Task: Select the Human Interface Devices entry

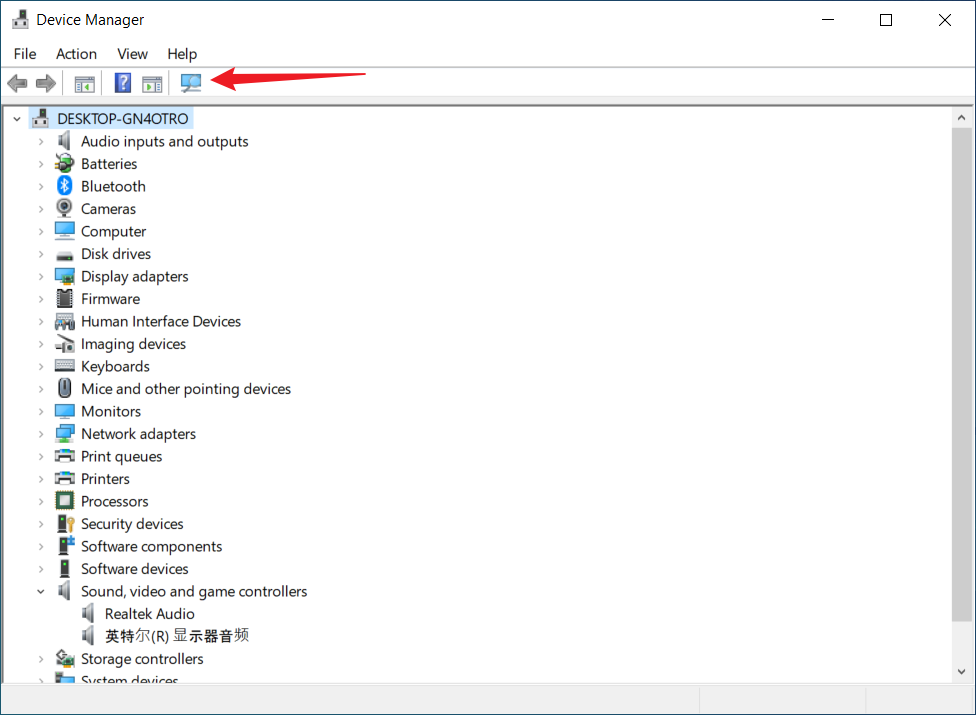Action: [161, 321]
